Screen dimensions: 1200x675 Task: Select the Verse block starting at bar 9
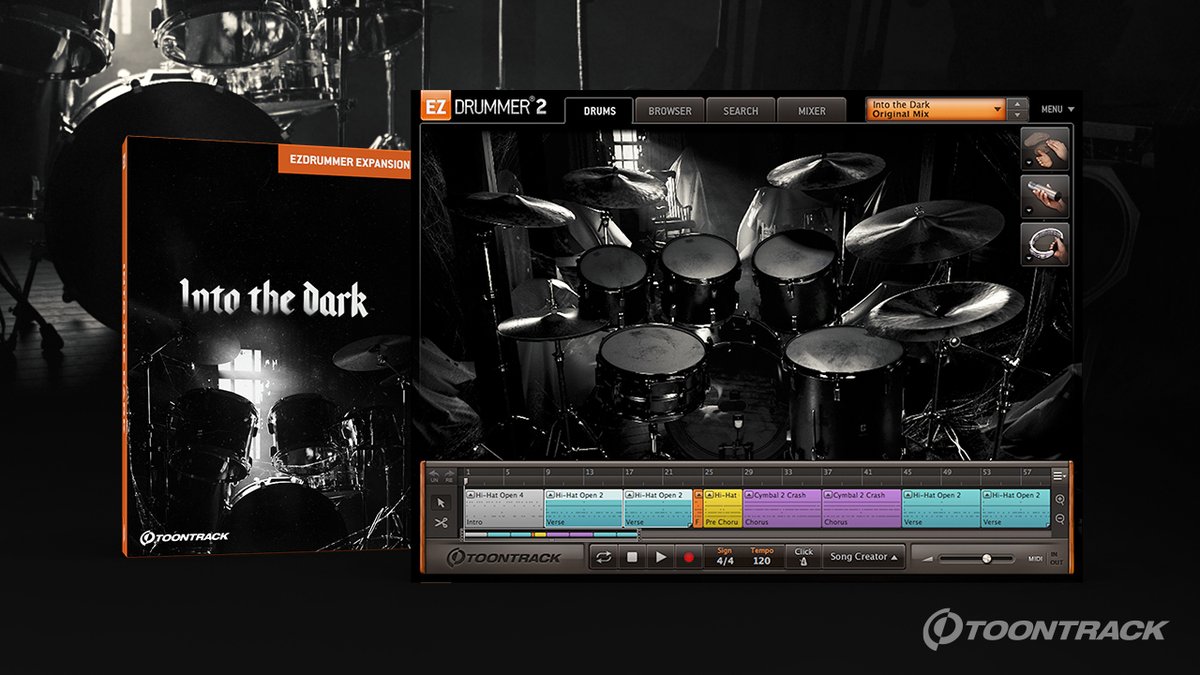point(583,508)
